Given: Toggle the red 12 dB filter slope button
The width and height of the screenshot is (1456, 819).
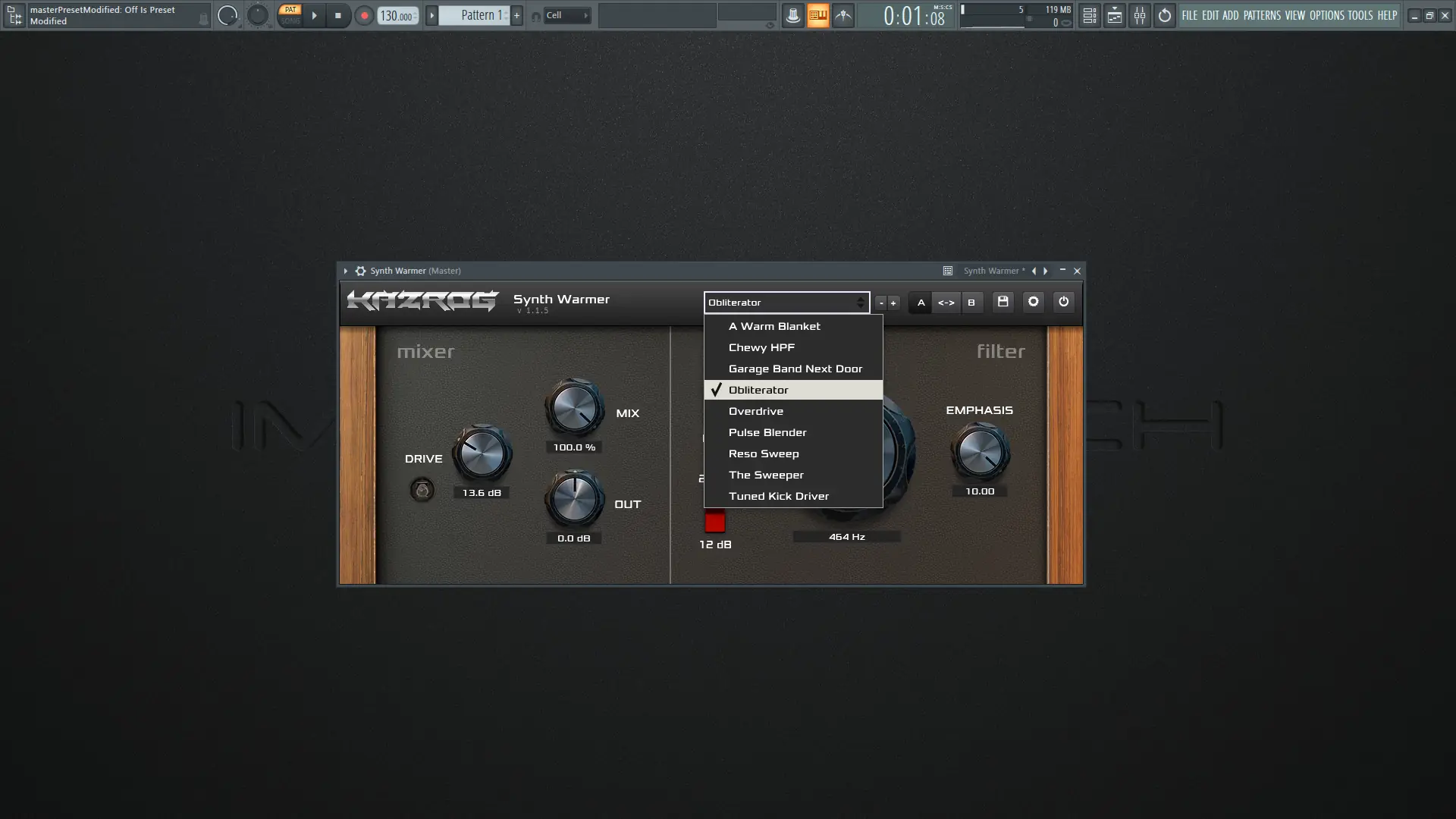Looking at the screenshot, I should click(x=714, y=522).
